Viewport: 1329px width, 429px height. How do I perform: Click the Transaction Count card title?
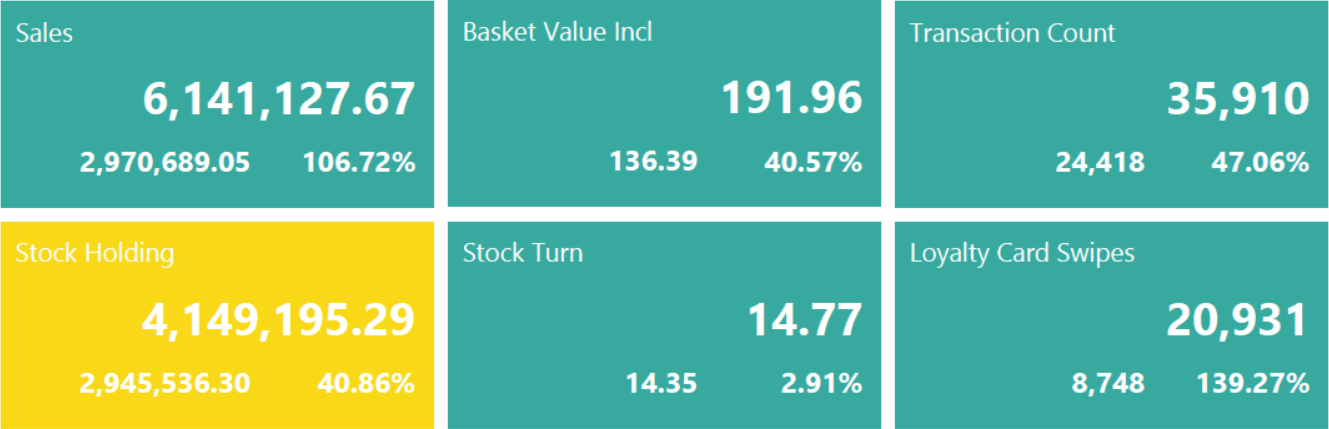coord(1012,33)
